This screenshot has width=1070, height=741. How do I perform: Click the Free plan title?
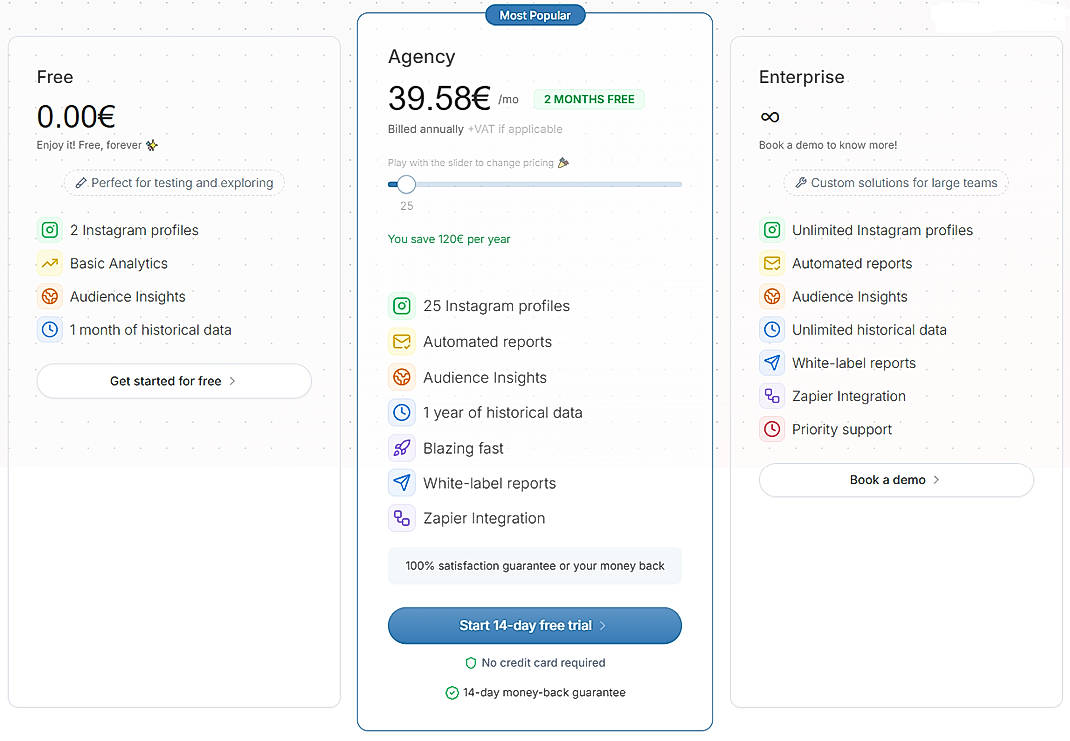(55, 77)
